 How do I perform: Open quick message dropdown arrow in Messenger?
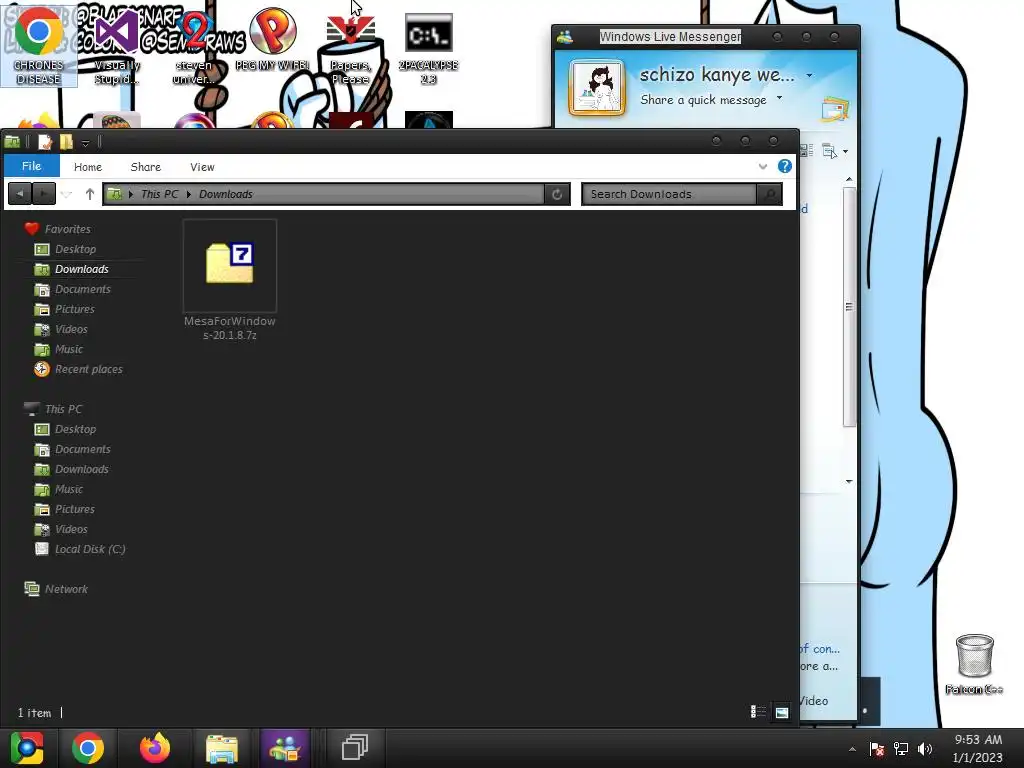click(x=779, y=98)
